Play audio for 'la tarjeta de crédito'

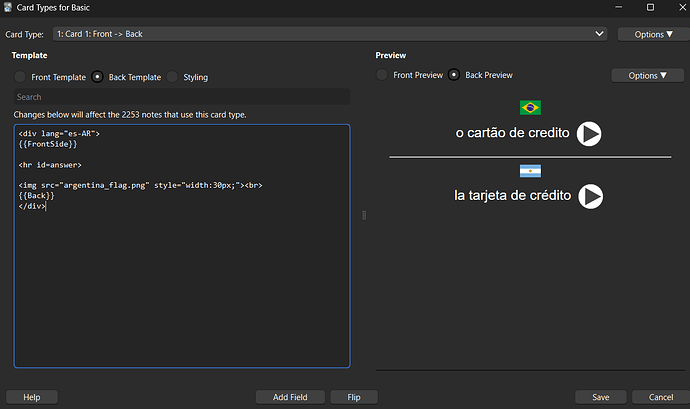pyautogui.click(x=591, y=196)
